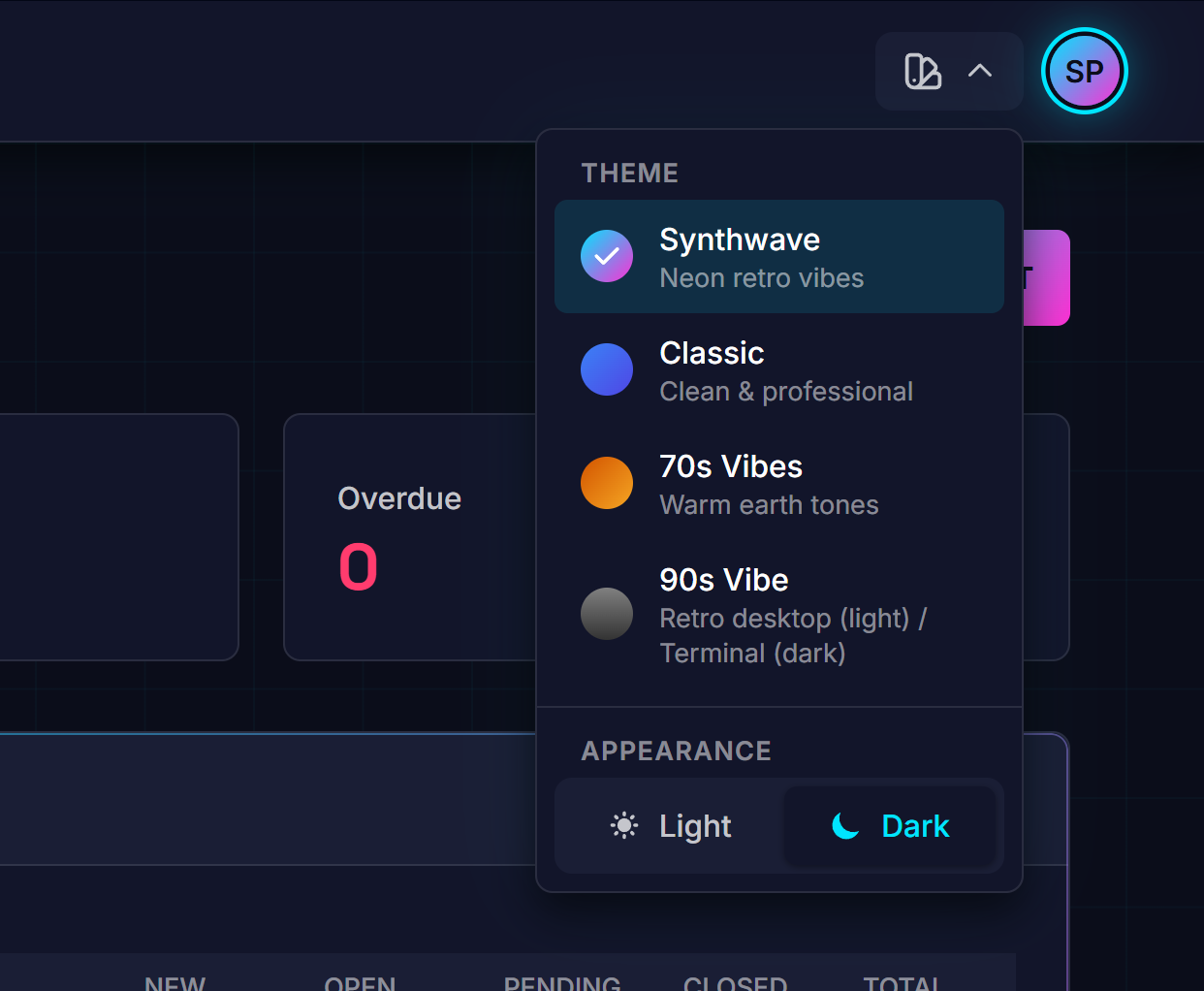Click the blue circle beside Classic theme
The height and width of the screenshot is (991, 1204).
click(x=607, y=369)
